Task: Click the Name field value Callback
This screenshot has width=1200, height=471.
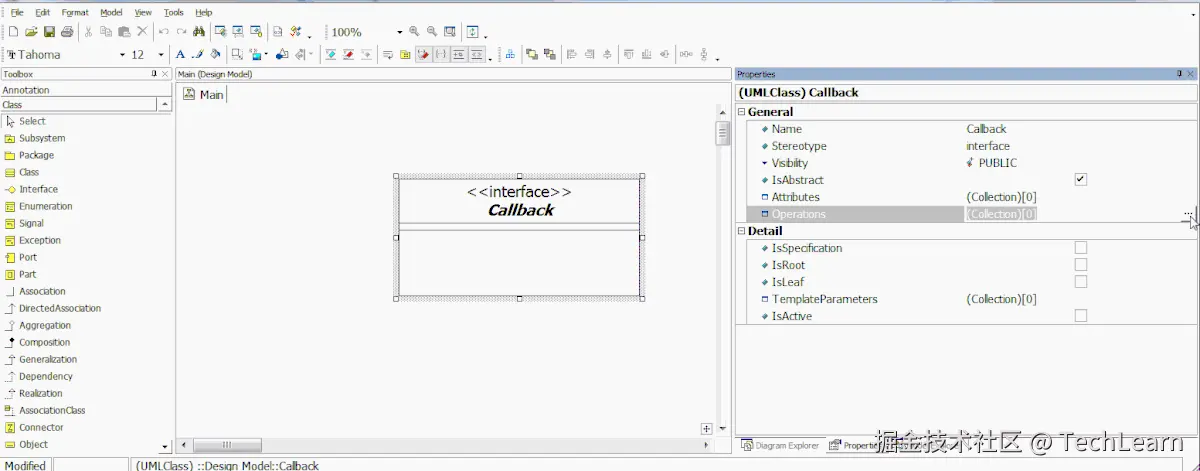Action: (x=986, y=129)
